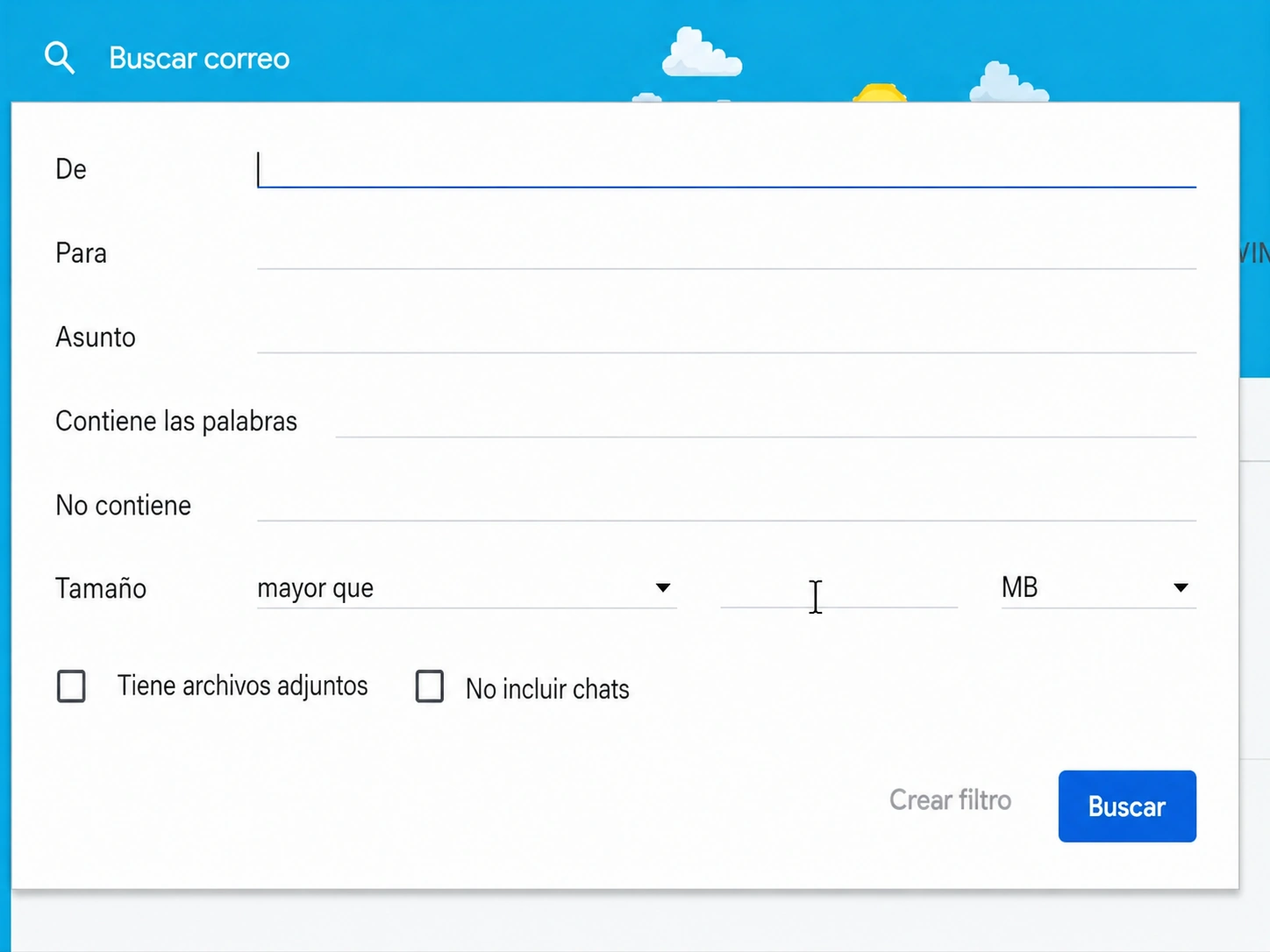Click the Tamaño label

[x=101, y=588]
